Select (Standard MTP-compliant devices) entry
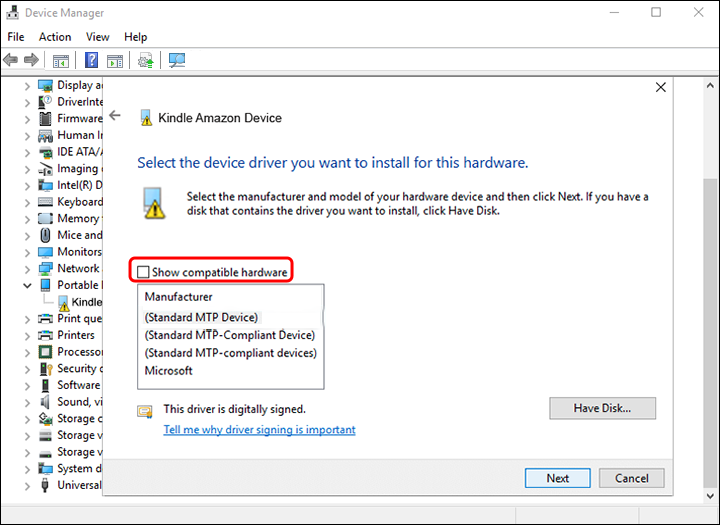Image resolution: width=720 pixels, height=525 pixels. [231, 353]
